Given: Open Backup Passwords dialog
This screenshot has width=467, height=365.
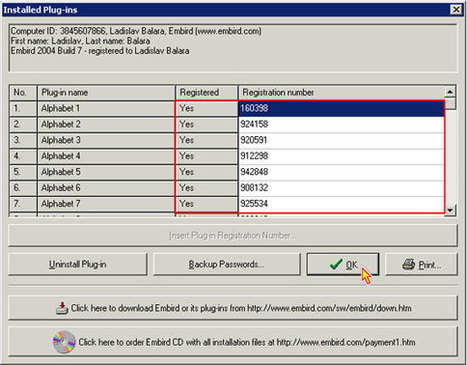Looking at the screenshot, I should 226,264.
